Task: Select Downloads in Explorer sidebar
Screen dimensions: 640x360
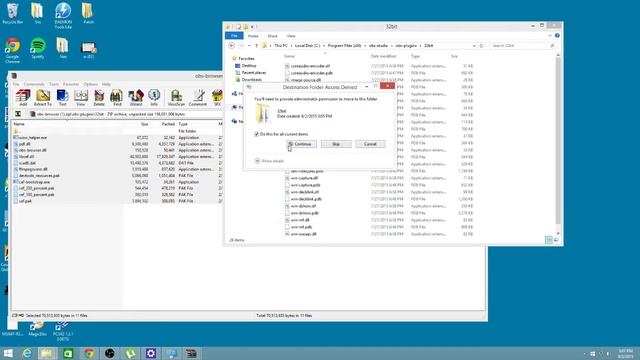Action: (x=251, y=80)
